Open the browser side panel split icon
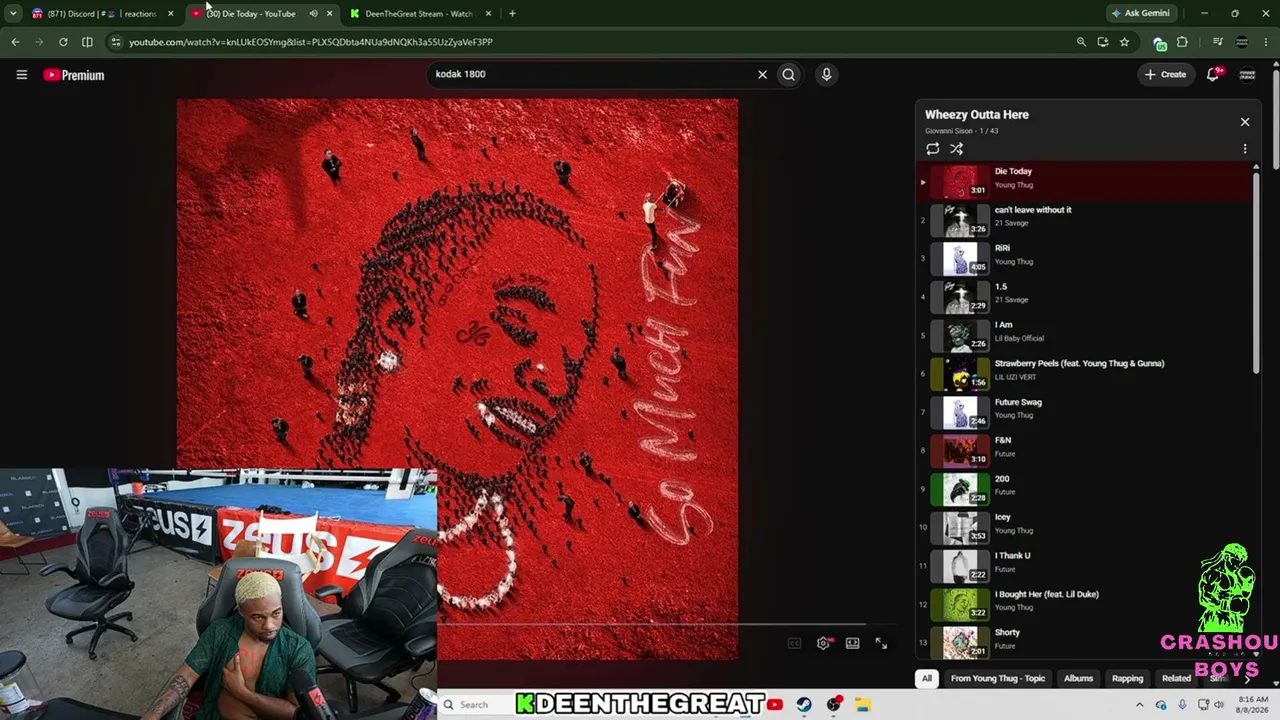This screenshot has height=720, width=1280. [87, 42]
